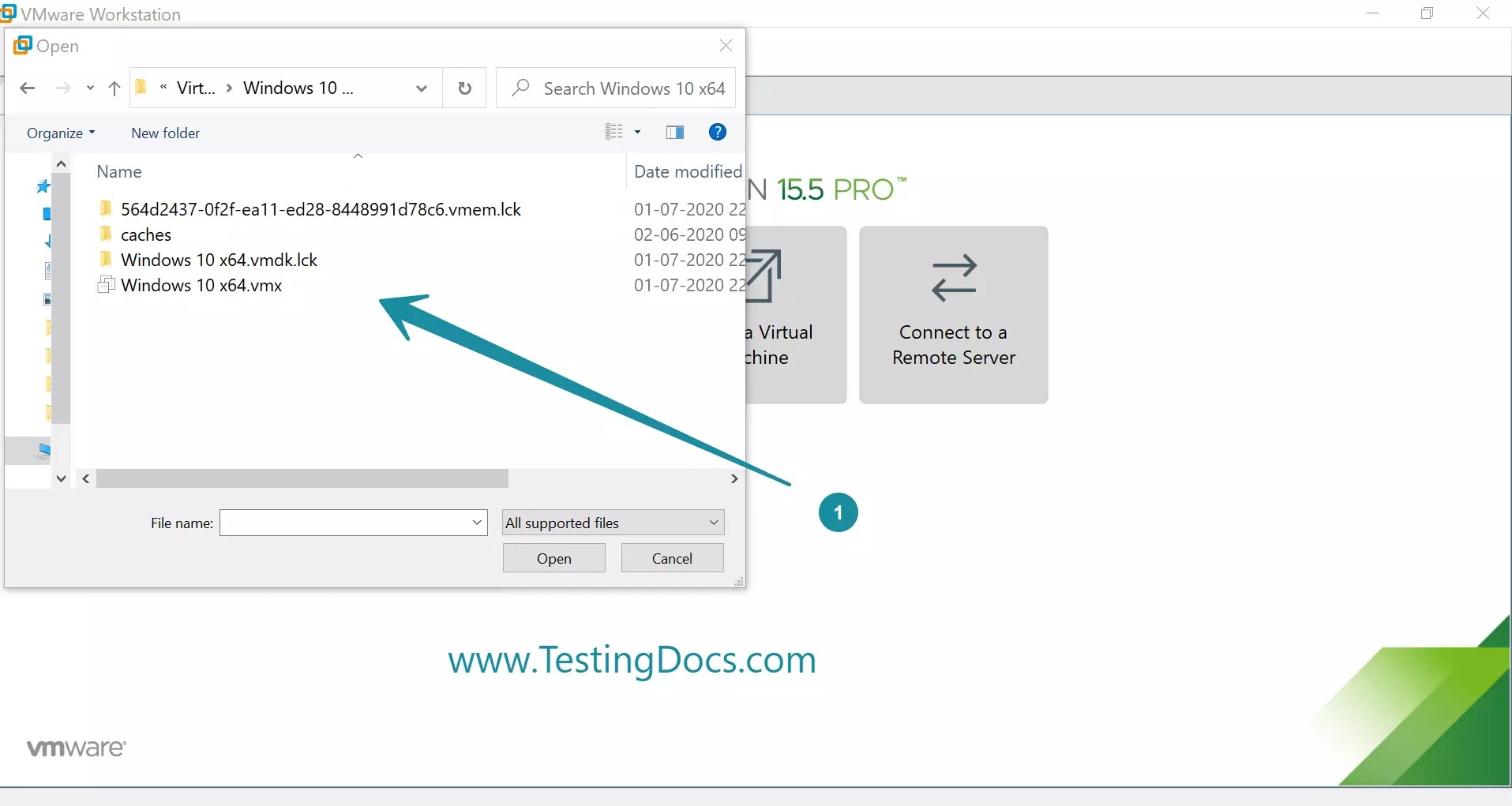1512x806 pixels.
Task: Select the caches folder
Action: click(x=146, y=235)
